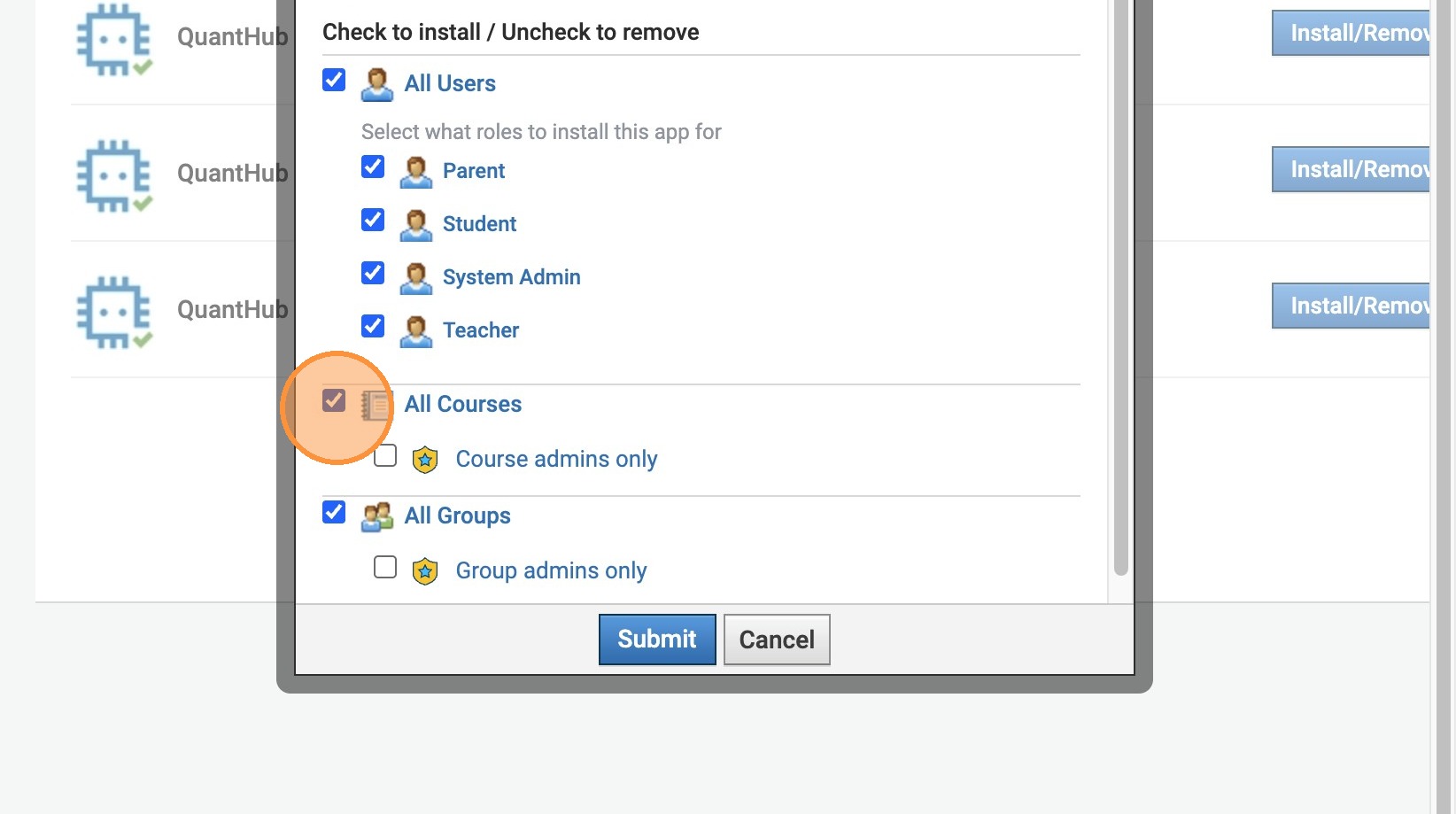This screenshot has height=814, width=1456.
Task: Enable the Course admins only checkbox
Action: click(x=385, y=456)
